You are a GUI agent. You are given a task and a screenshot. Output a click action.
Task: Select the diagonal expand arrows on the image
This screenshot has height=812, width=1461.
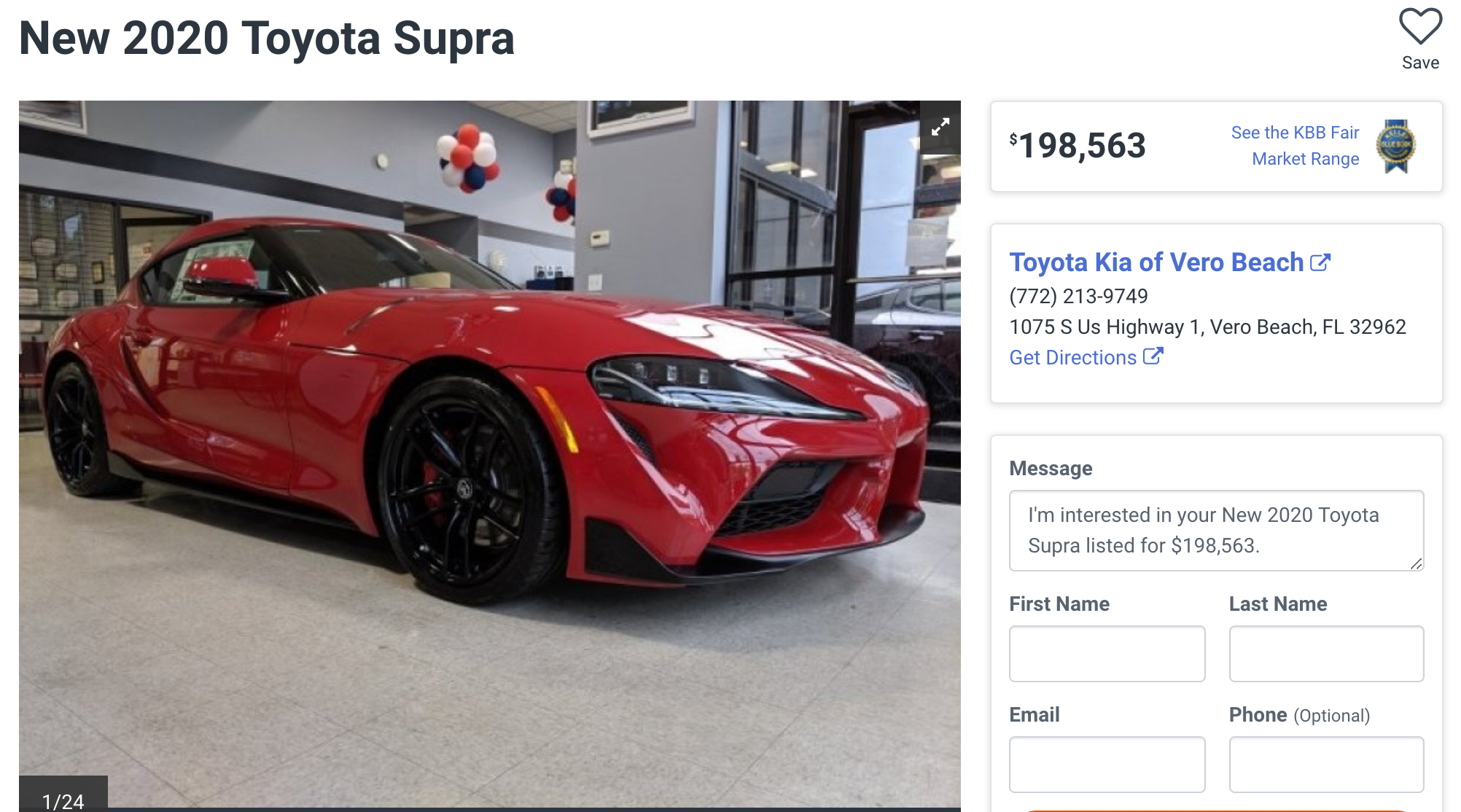[940, 125]
